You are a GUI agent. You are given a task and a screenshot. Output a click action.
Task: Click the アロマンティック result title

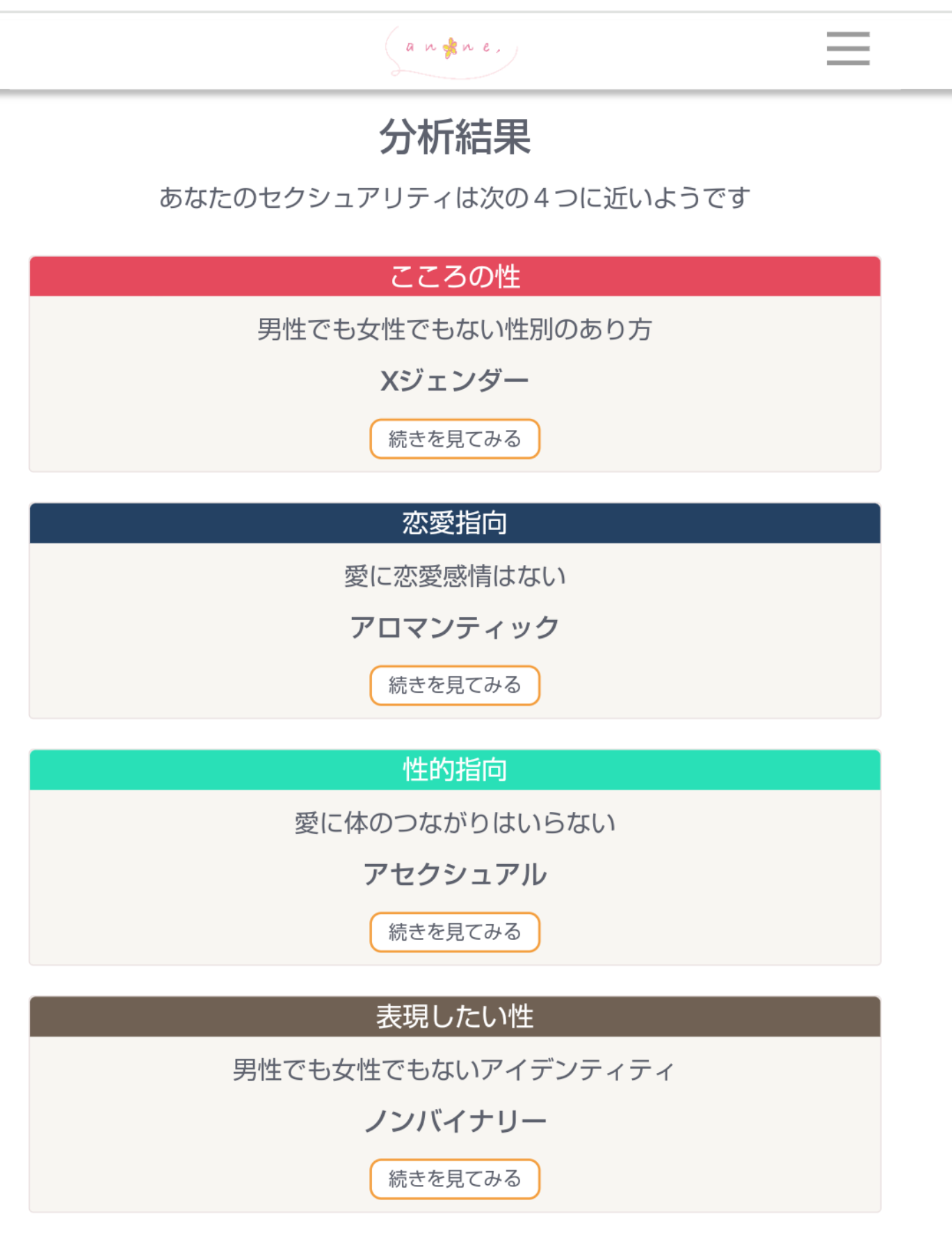click(x=455, y=628)
